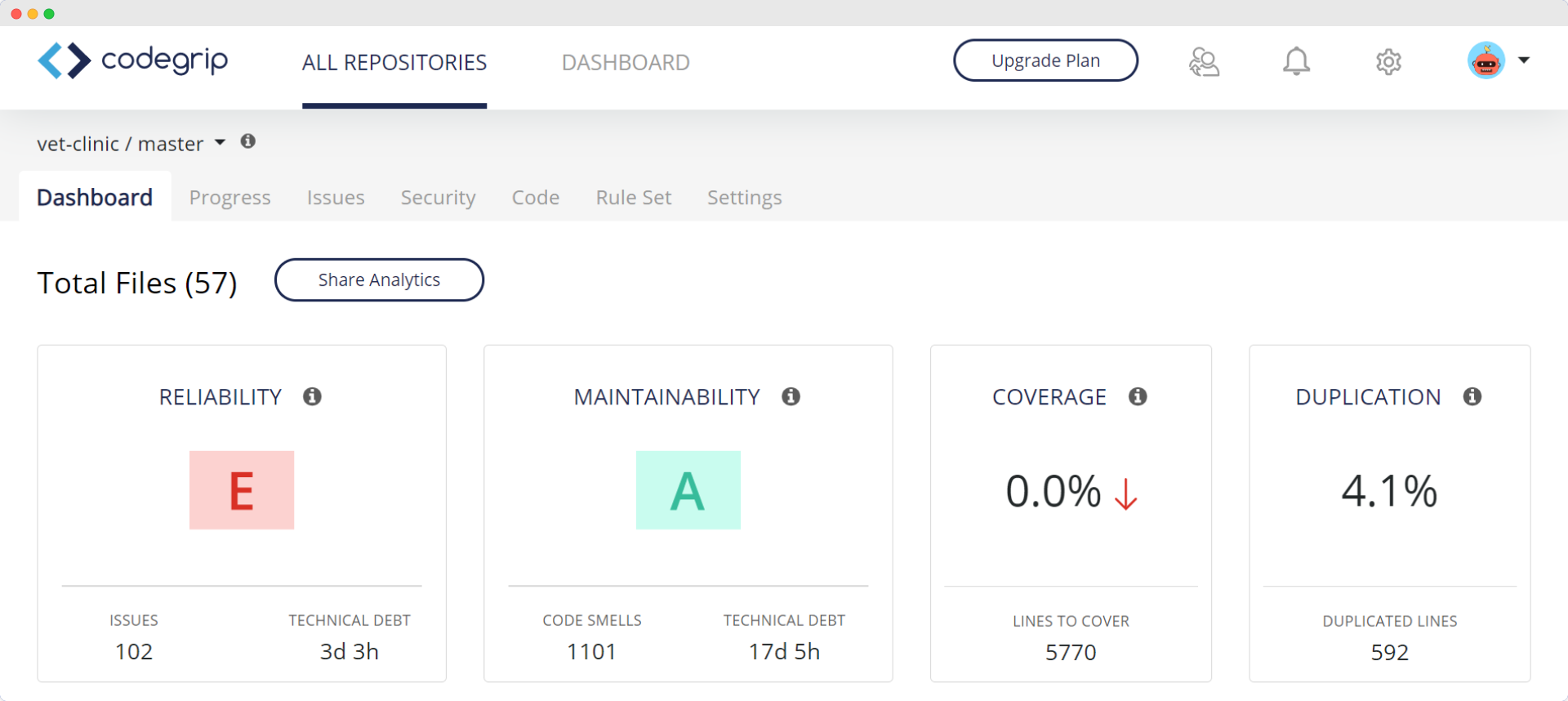Click the Codegrip logo
Screen dimensions: 1568x701
[133, 60]
